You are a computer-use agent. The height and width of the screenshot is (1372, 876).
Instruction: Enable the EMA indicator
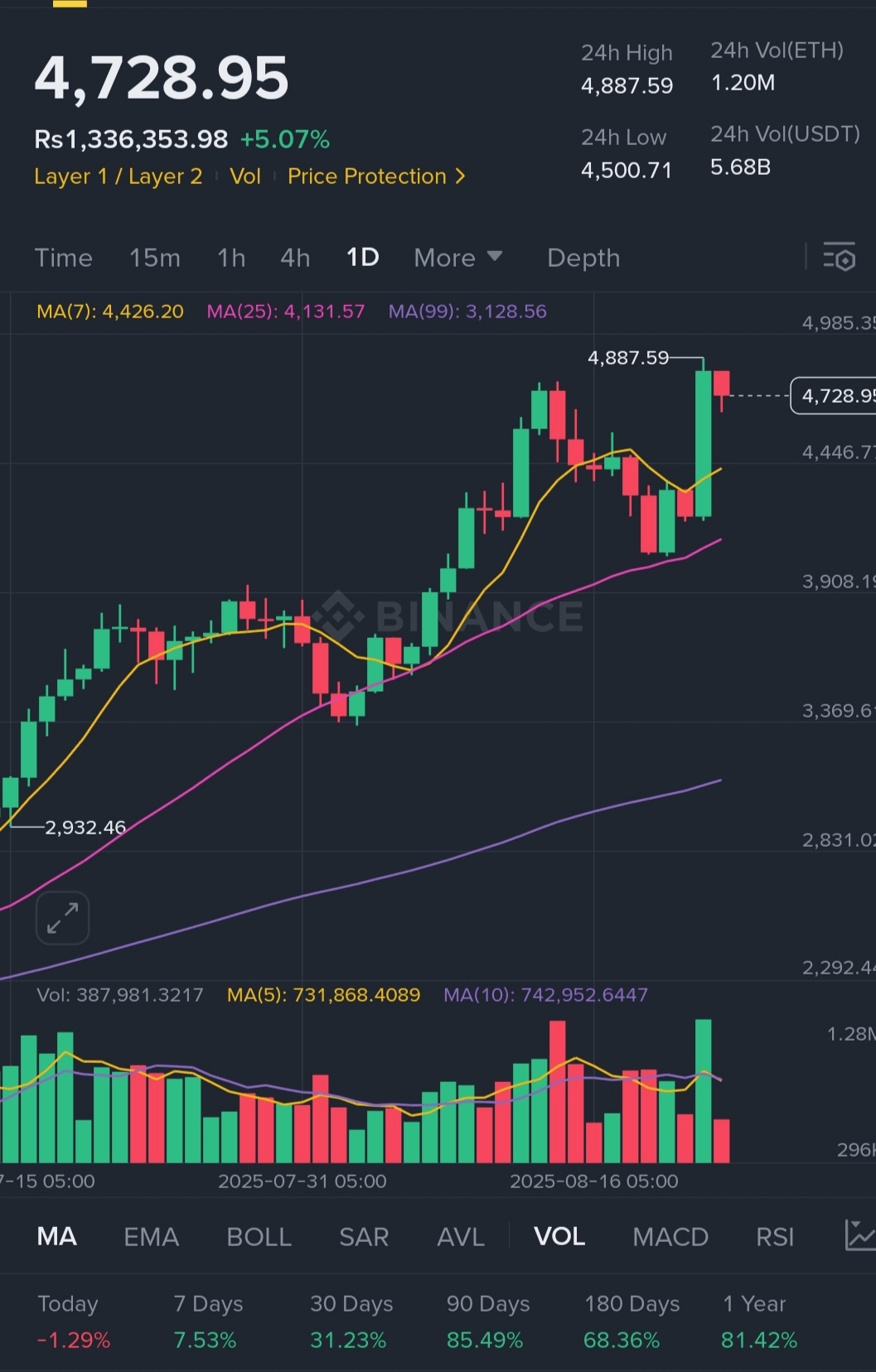(x=151, y=1237)
